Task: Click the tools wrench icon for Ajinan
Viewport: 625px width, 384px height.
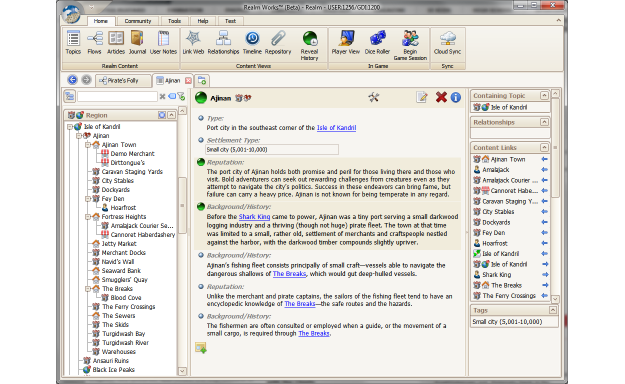Action: coord(373,97)
